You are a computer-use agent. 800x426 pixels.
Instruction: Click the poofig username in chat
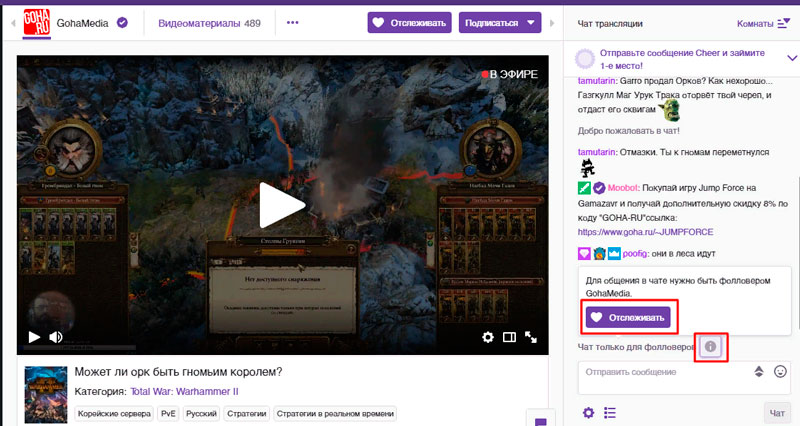[x=635, y=254]
